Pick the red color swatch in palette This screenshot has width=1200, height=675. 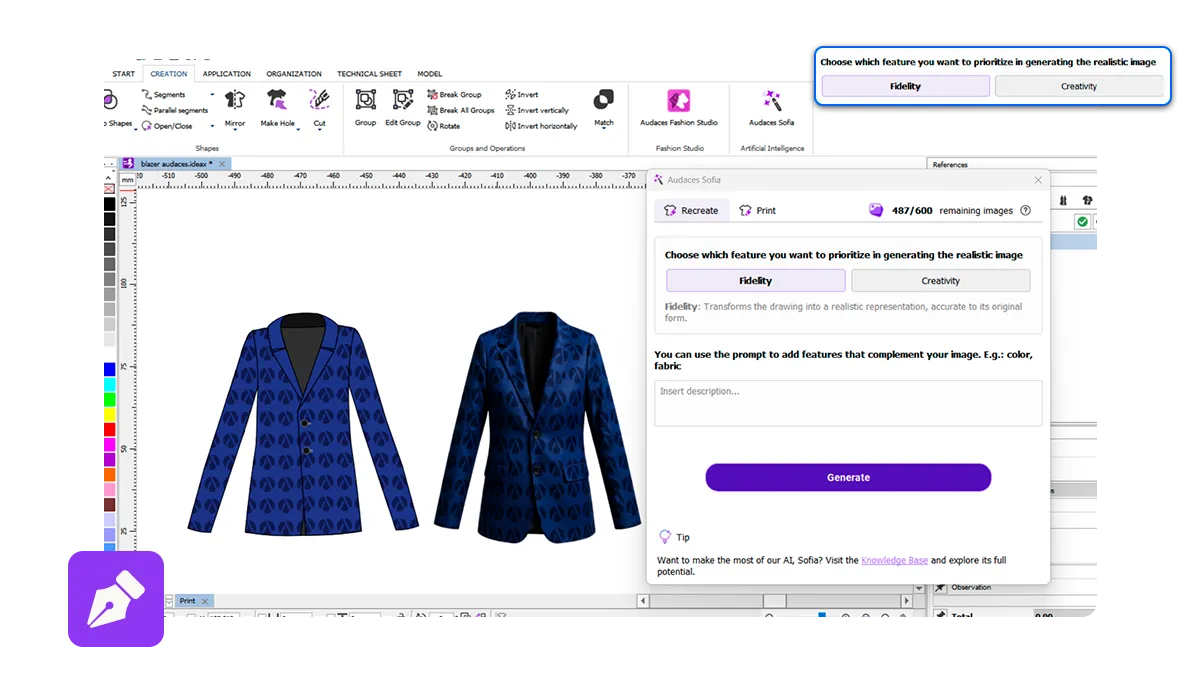pyautogui.click(x=110, y=429)
